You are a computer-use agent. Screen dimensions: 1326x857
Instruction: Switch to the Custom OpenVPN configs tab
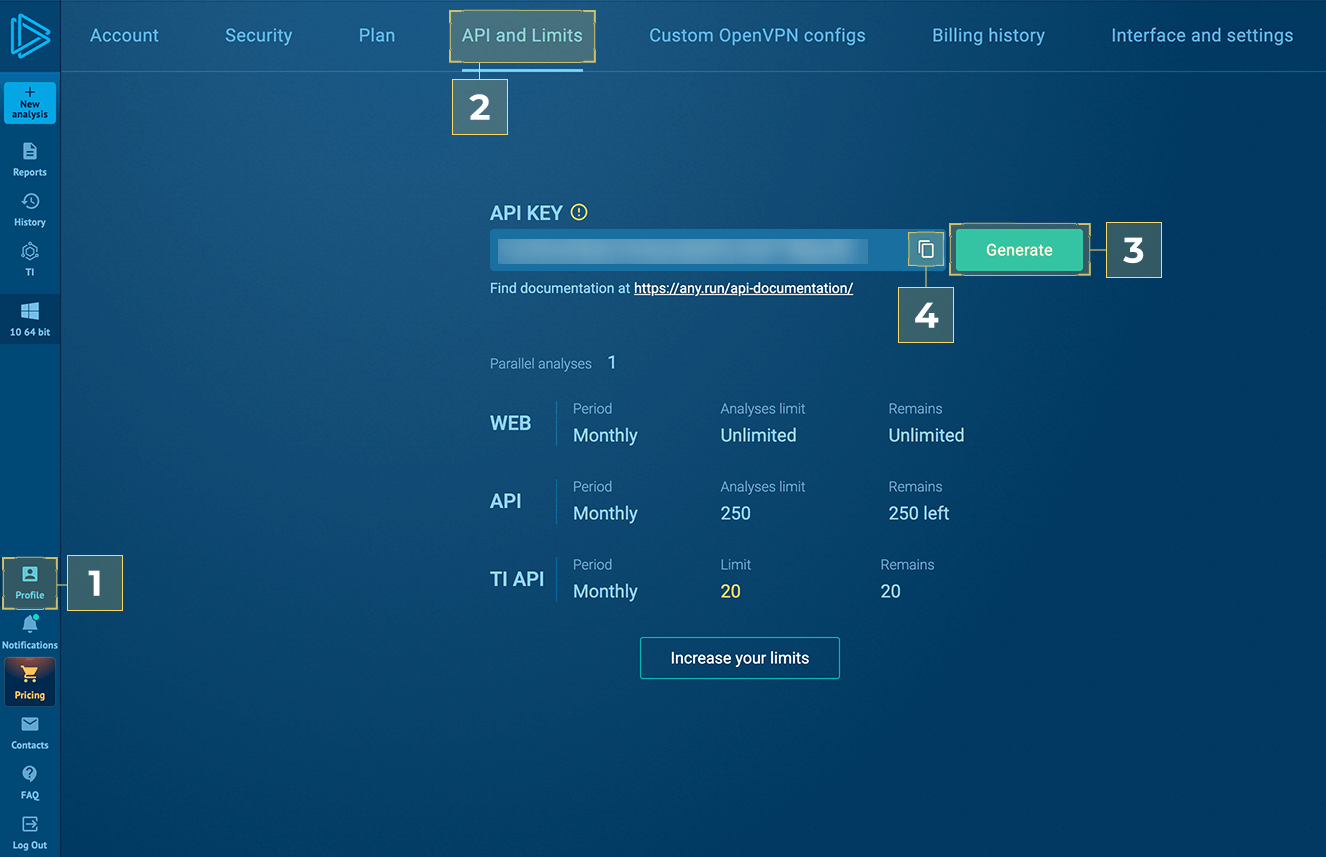[757, 35]
